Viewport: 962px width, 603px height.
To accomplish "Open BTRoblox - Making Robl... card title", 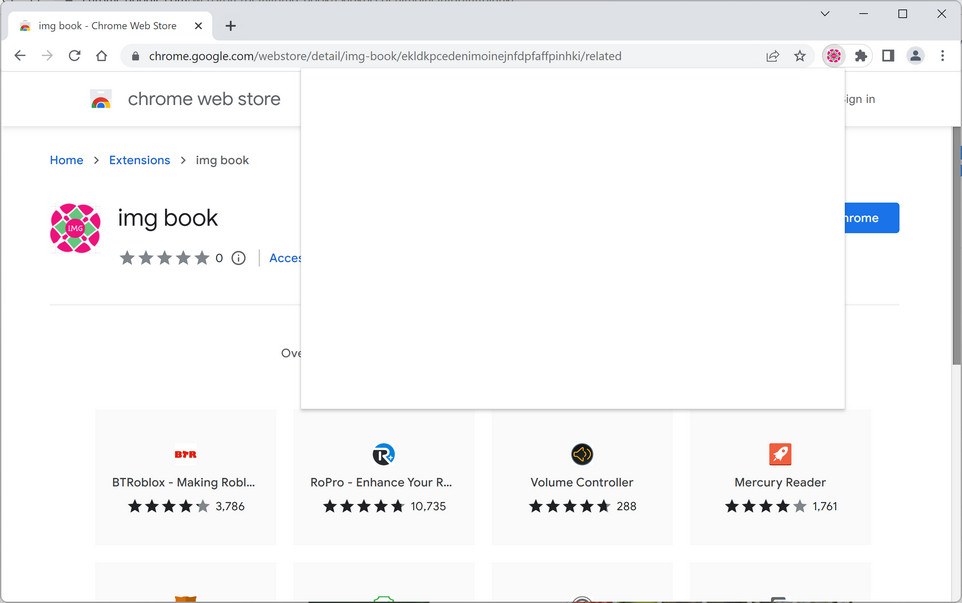I will point(183,483).
